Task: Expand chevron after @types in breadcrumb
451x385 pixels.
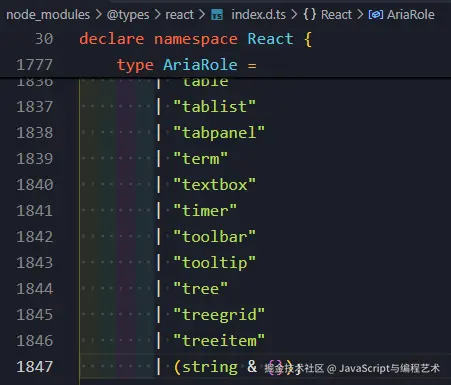Action: [x=158, y=15]
